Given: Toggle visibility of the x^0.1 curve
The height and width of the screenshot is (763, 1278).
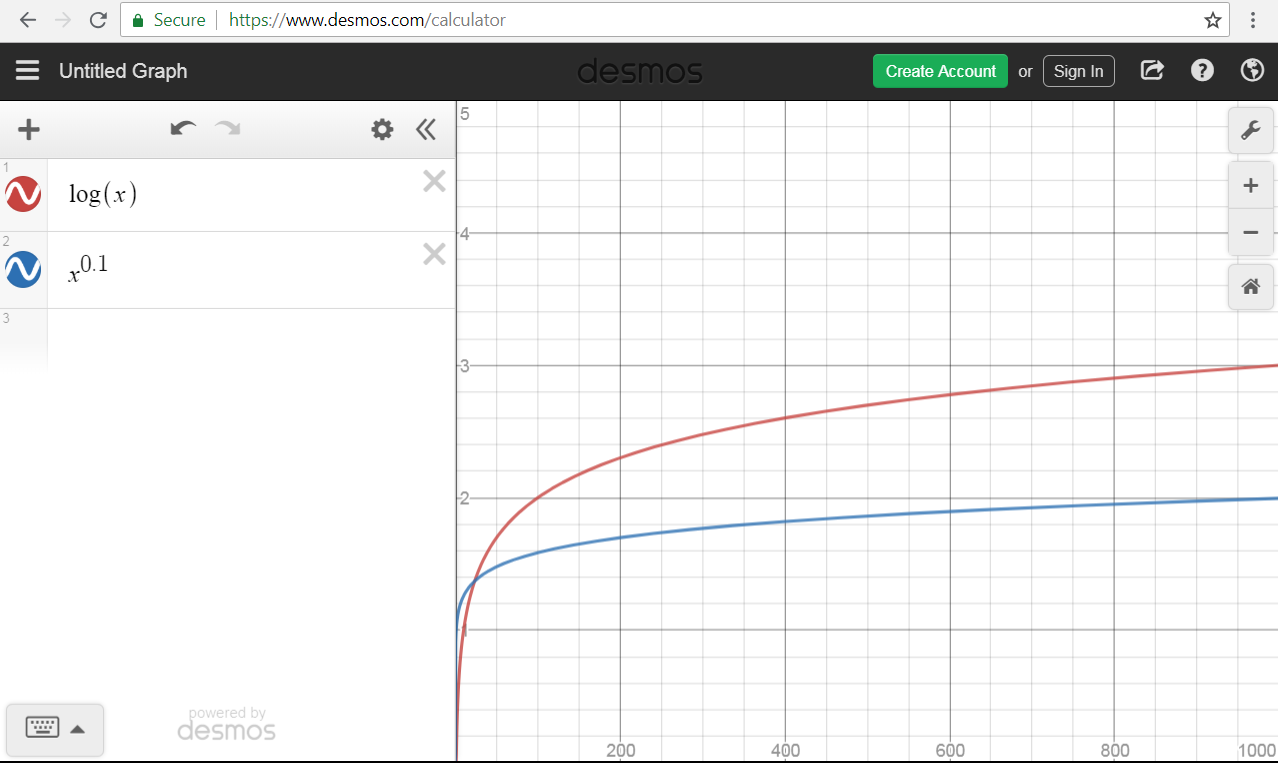Looking at the screenshot, I should tap(23, 269).
